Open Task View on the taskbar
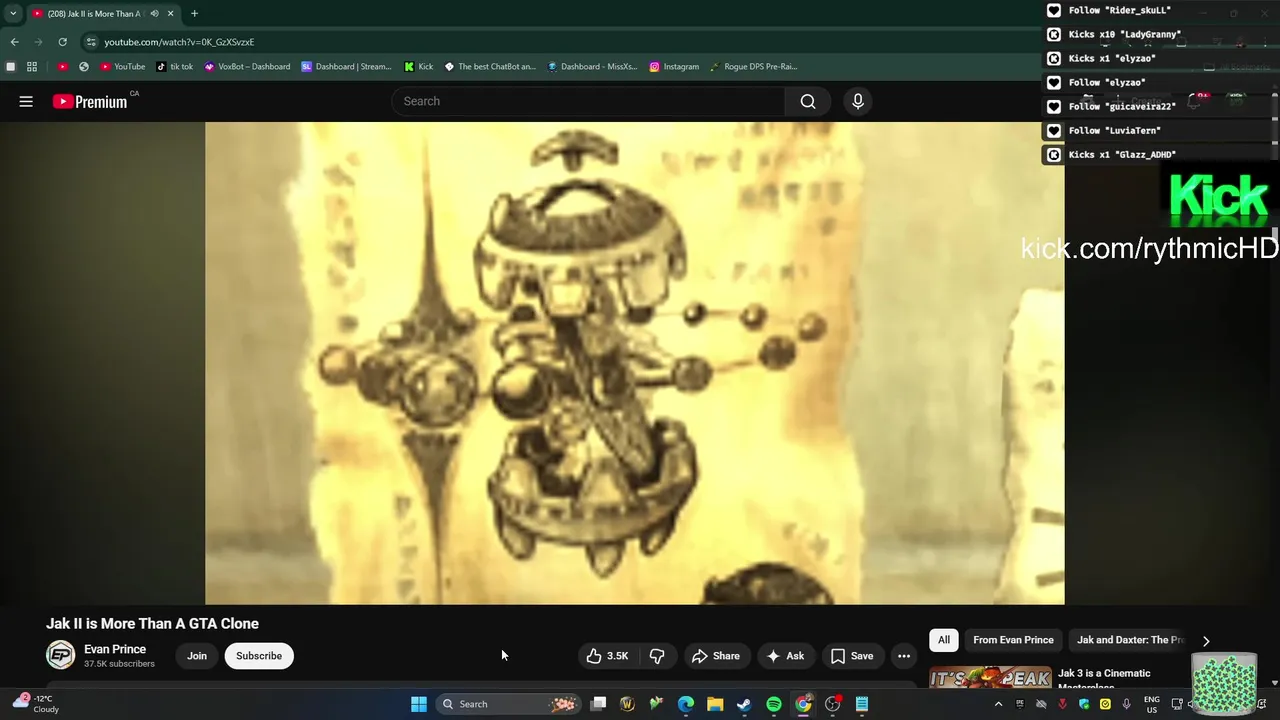Screen dimensions: 1280x720 [598, 704]
